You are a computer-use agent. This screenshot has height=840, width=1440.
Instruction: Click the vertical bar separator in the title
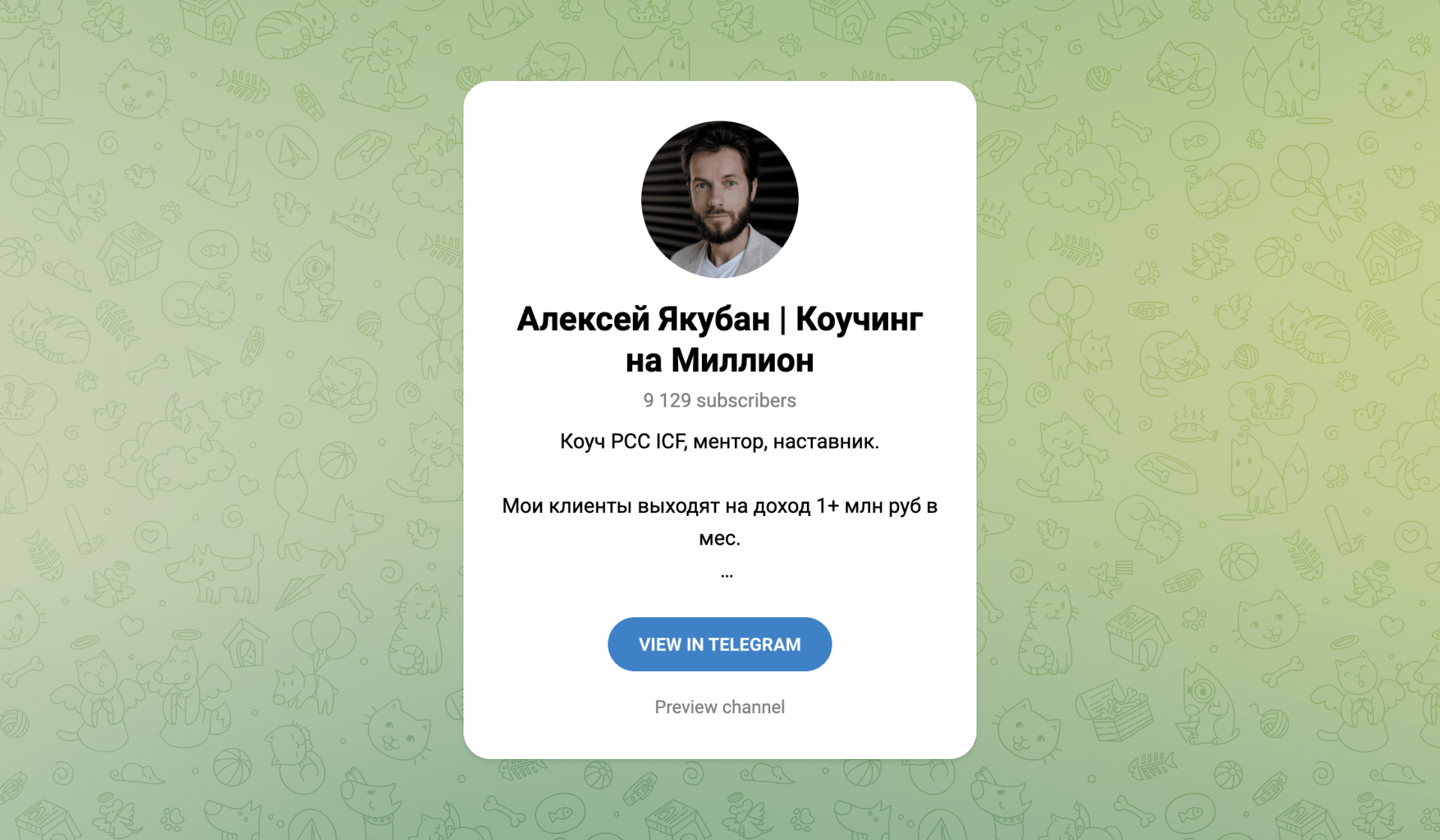pos(782,320)
